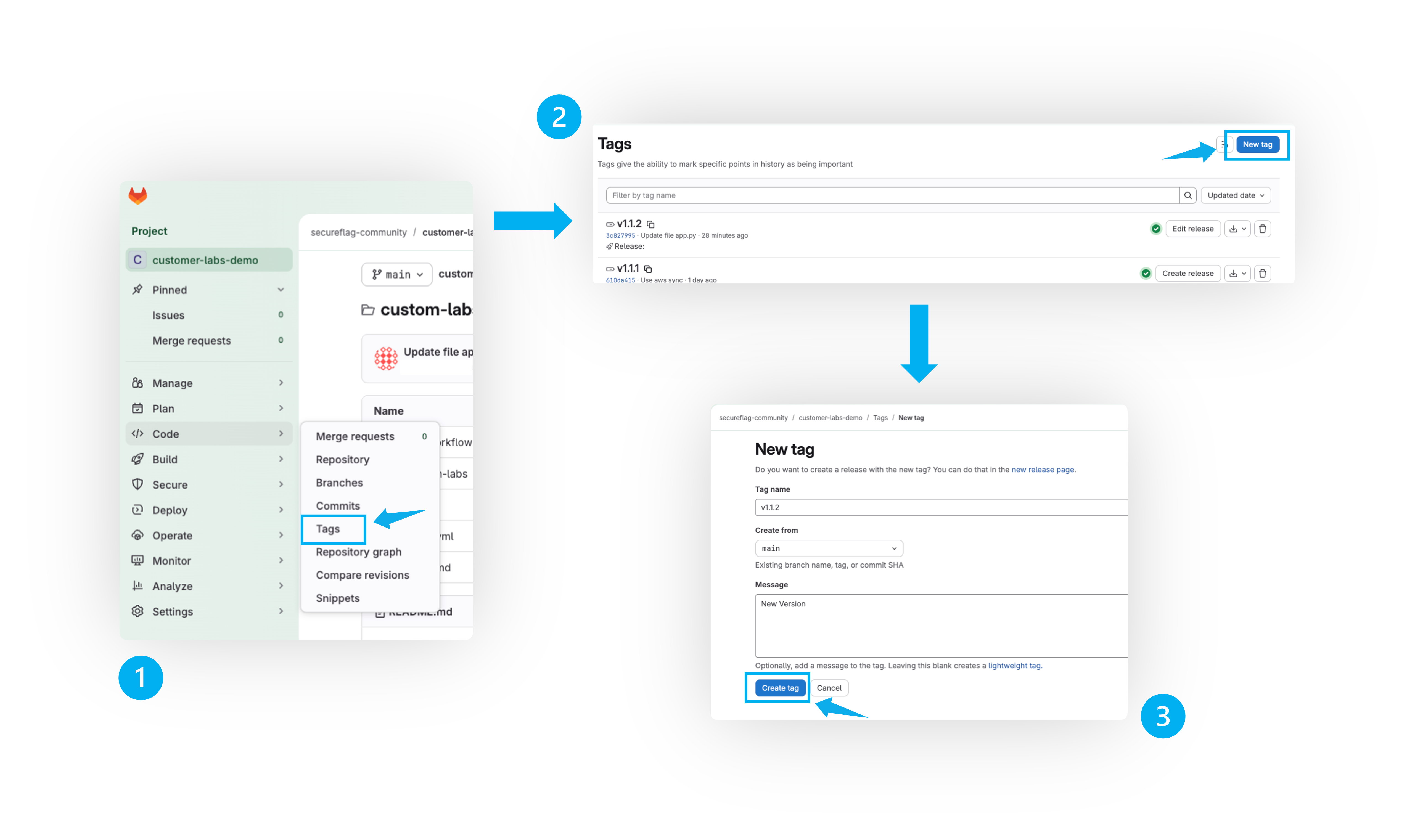Copy the v1.1.2 tag name
Screen dimensions: 1407x840
(651, 224)
